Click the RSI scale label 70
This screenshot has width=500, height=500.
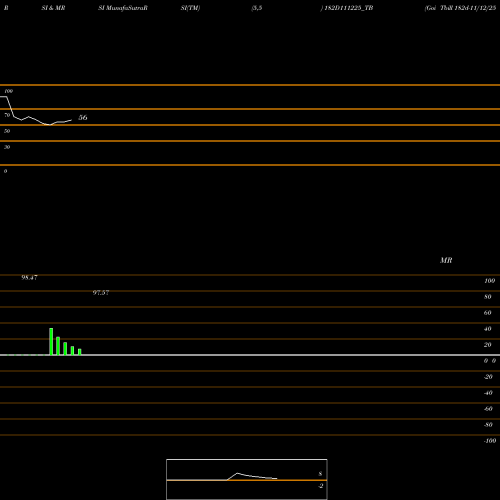click(7, 115)
